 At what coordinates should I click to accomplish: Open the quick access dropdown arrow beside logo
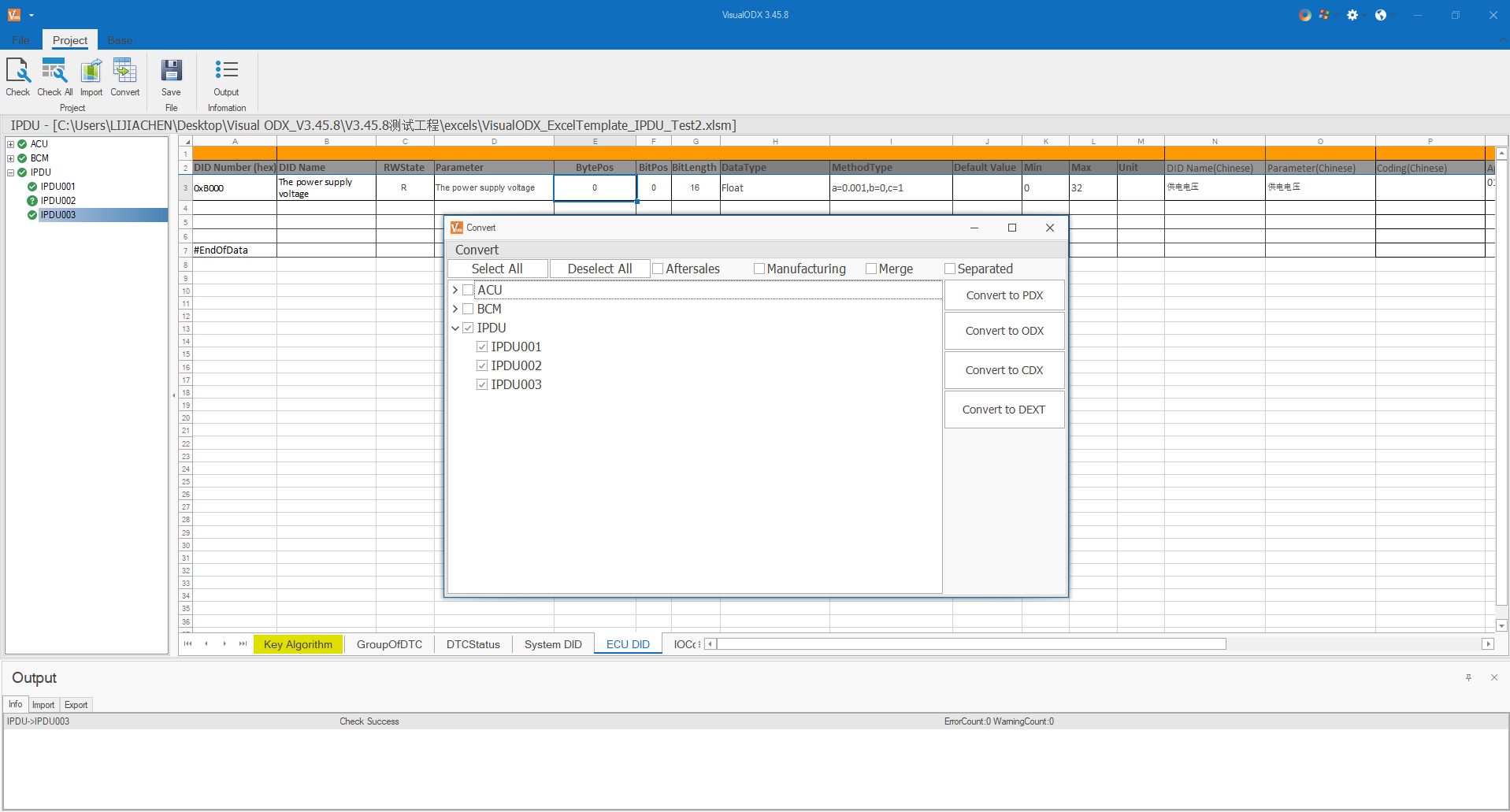coord(32,15)
